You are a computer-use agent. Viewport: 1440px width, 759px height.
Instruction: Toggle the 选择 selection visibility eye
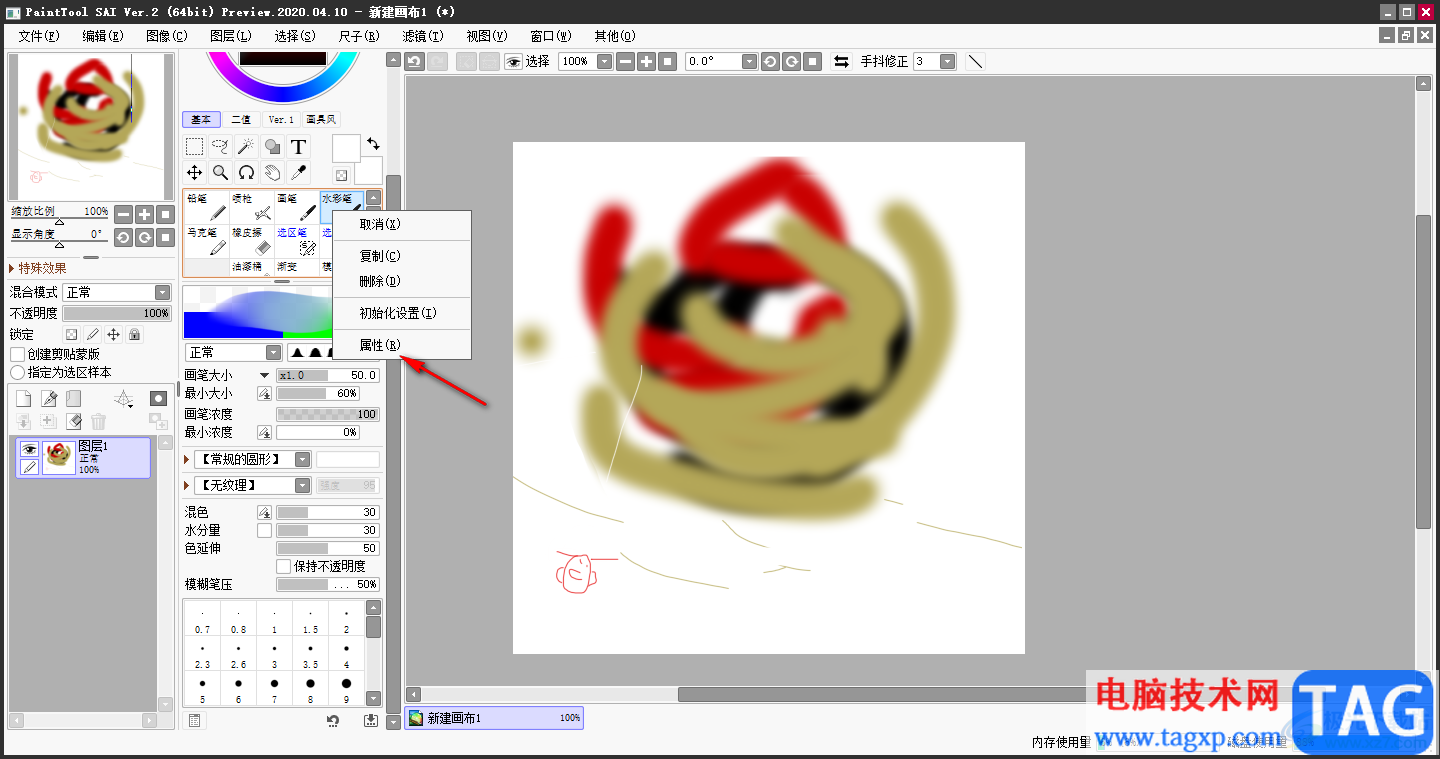tap(514, 61)
